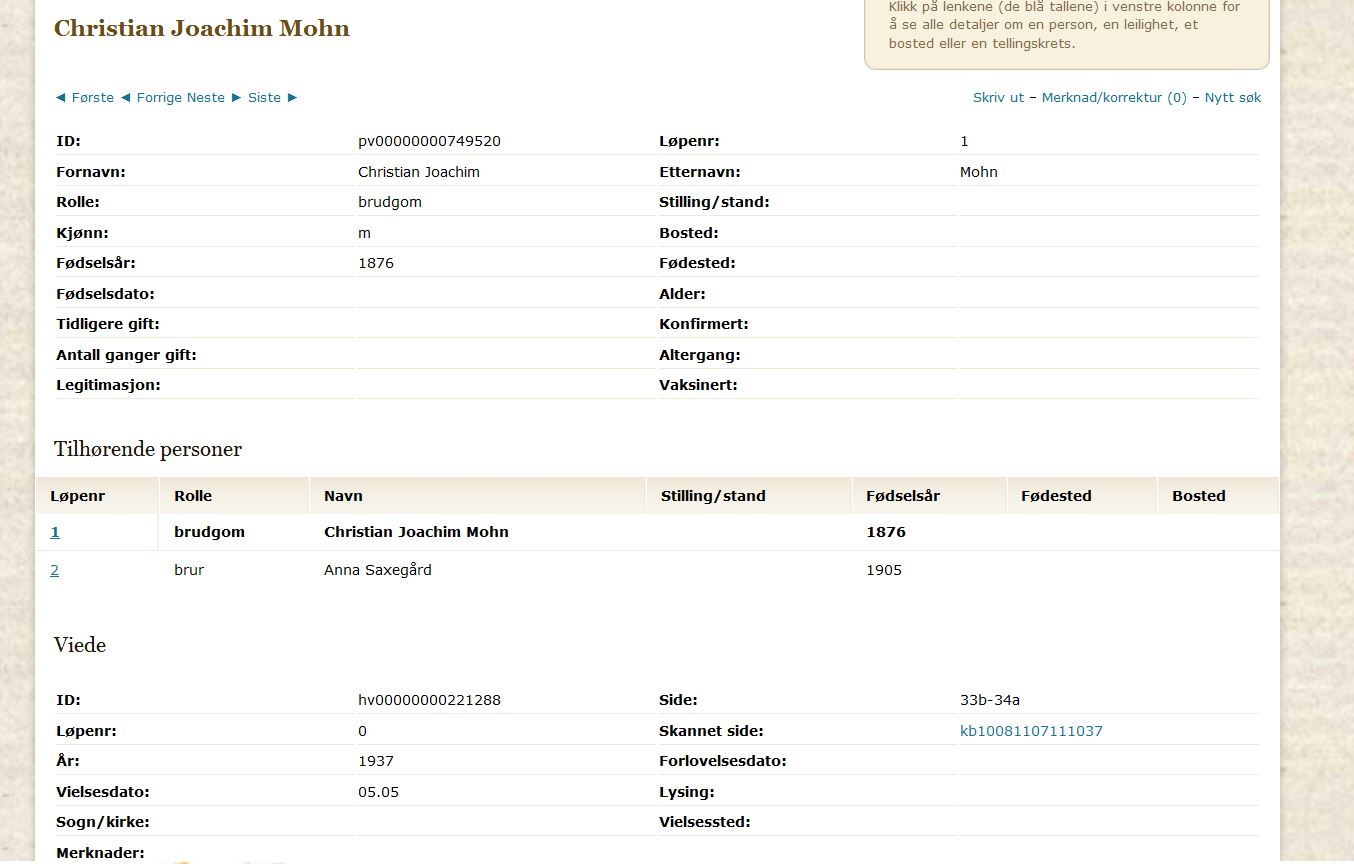Click the Fødested column header
The image size is (1354, 864).
tap(1056, 496)
